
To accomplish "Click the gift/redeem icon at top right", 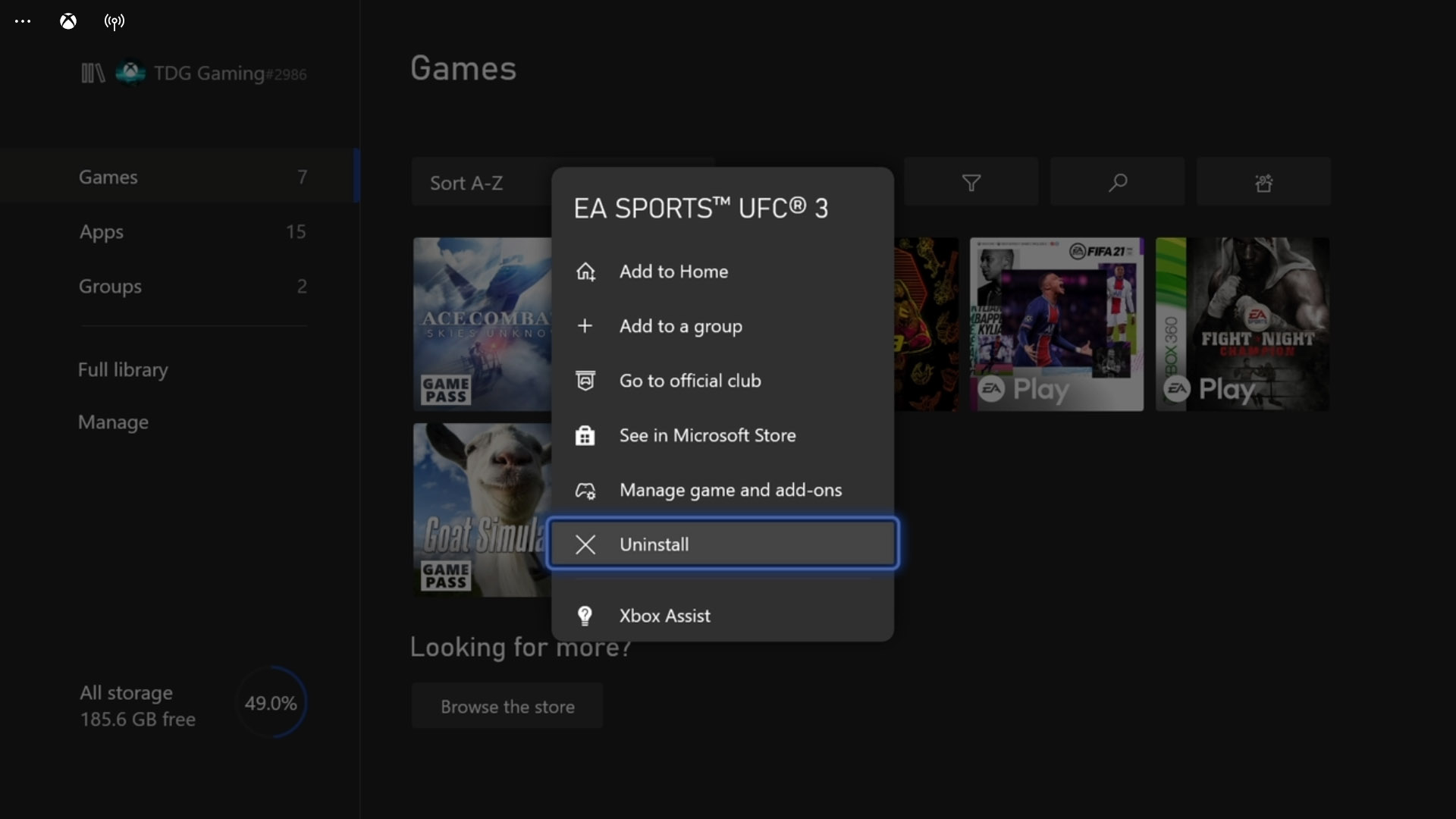I will pos(1263,182).
